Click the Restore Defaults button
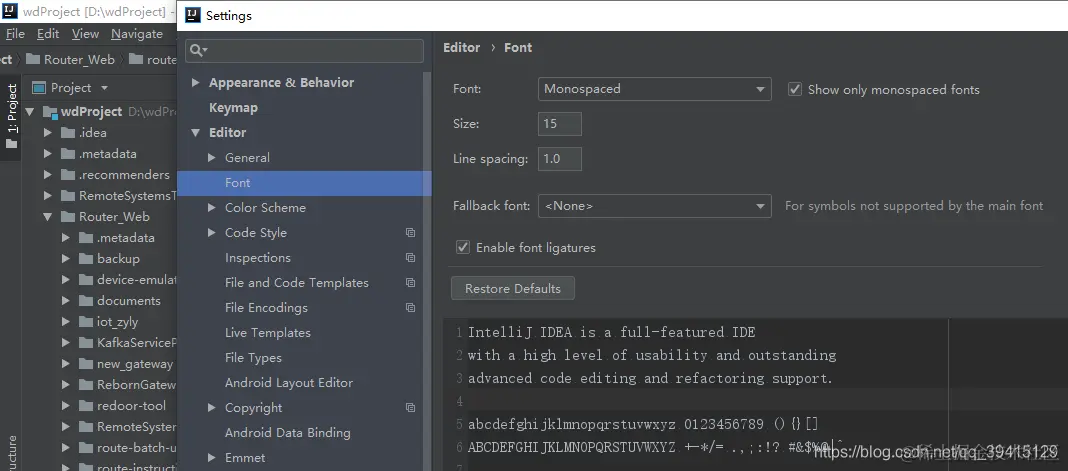 point(513,289)
